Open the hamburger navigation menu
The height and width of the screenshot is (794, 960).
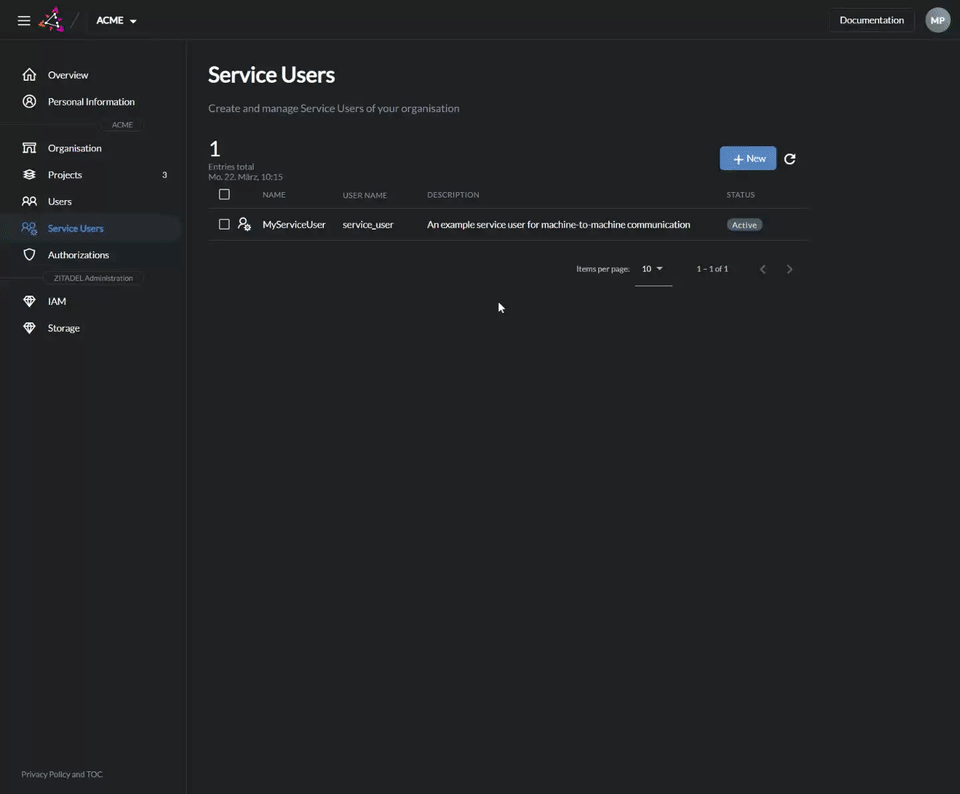point(23,19)
